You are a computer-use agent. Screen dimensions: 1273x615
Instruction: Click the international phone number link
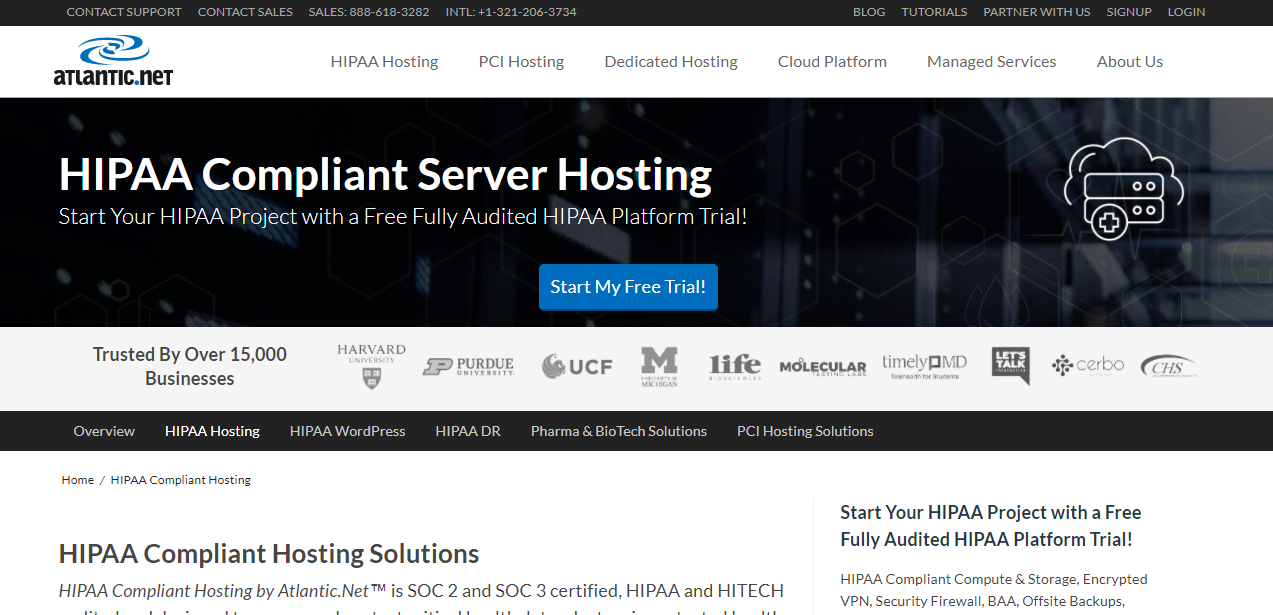click(x=511, y=12)
